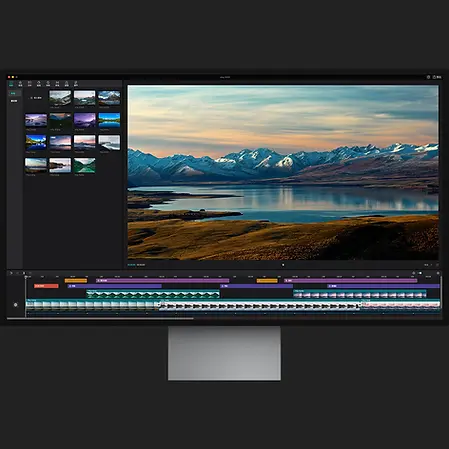449x449 pixels.
Task: Click the undo icon in timeline toolbar
Action: pyautogui.click(x=18, y=273)
